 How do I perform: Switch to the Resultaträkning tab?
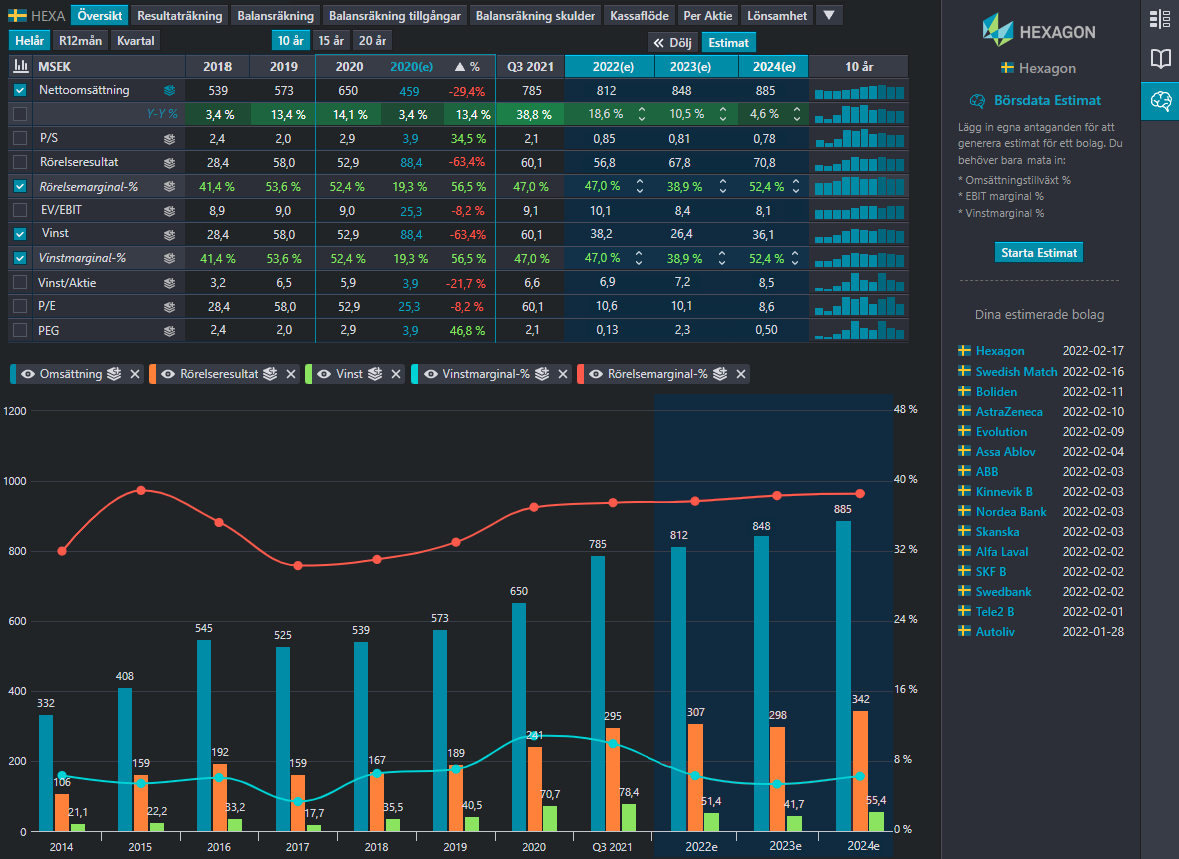pyautogui.click(x=180, y=16)
